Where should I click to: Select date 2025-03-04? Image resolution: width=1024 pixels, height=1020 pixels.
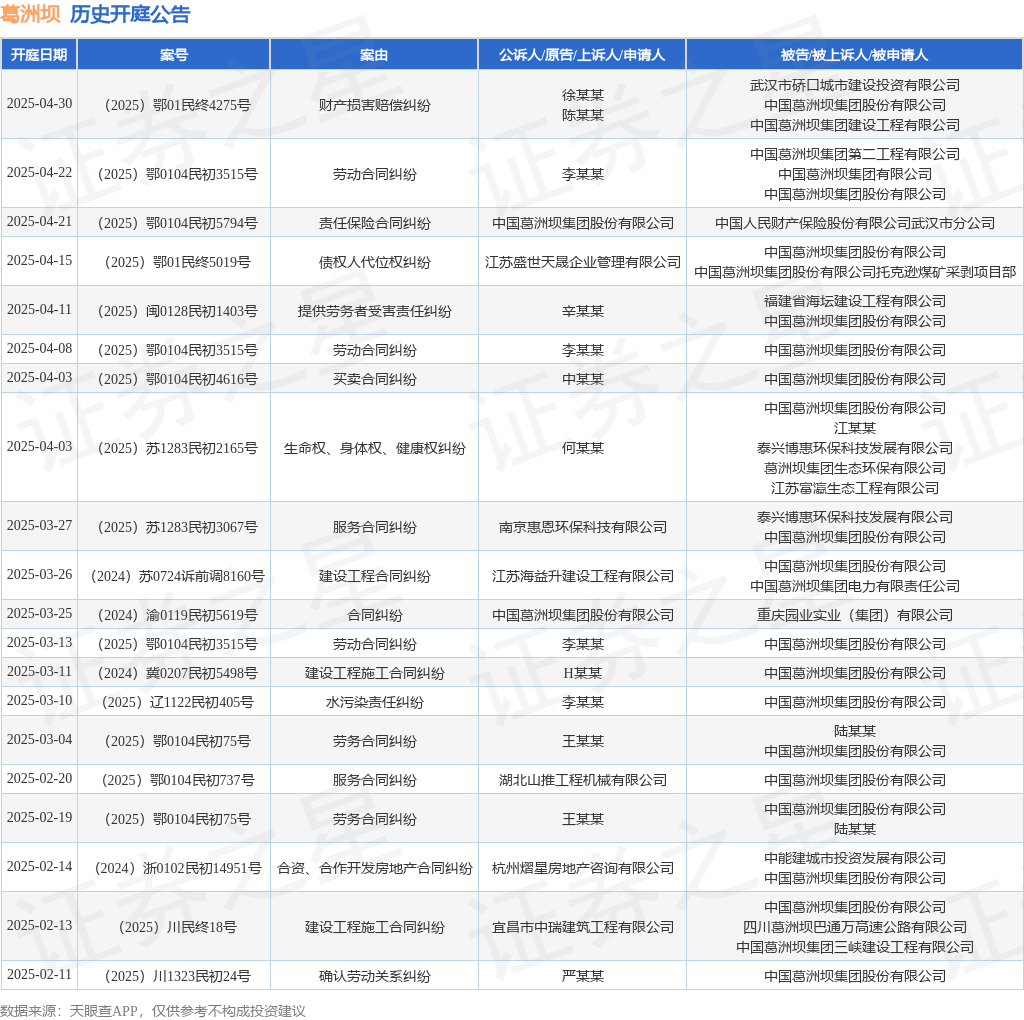coord(39,740)
